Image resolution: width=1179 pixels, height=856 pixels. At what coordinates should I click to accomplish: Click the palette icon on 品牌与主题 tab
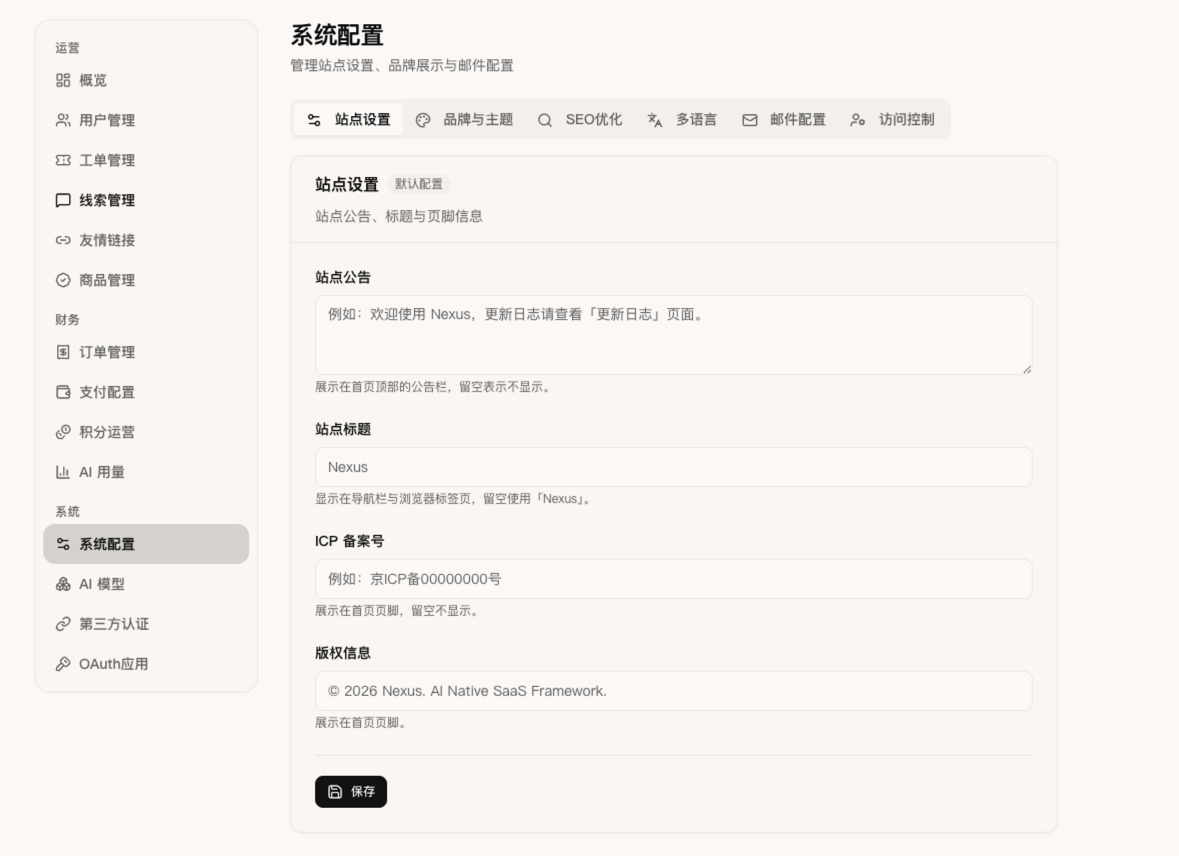coord(423,120)
